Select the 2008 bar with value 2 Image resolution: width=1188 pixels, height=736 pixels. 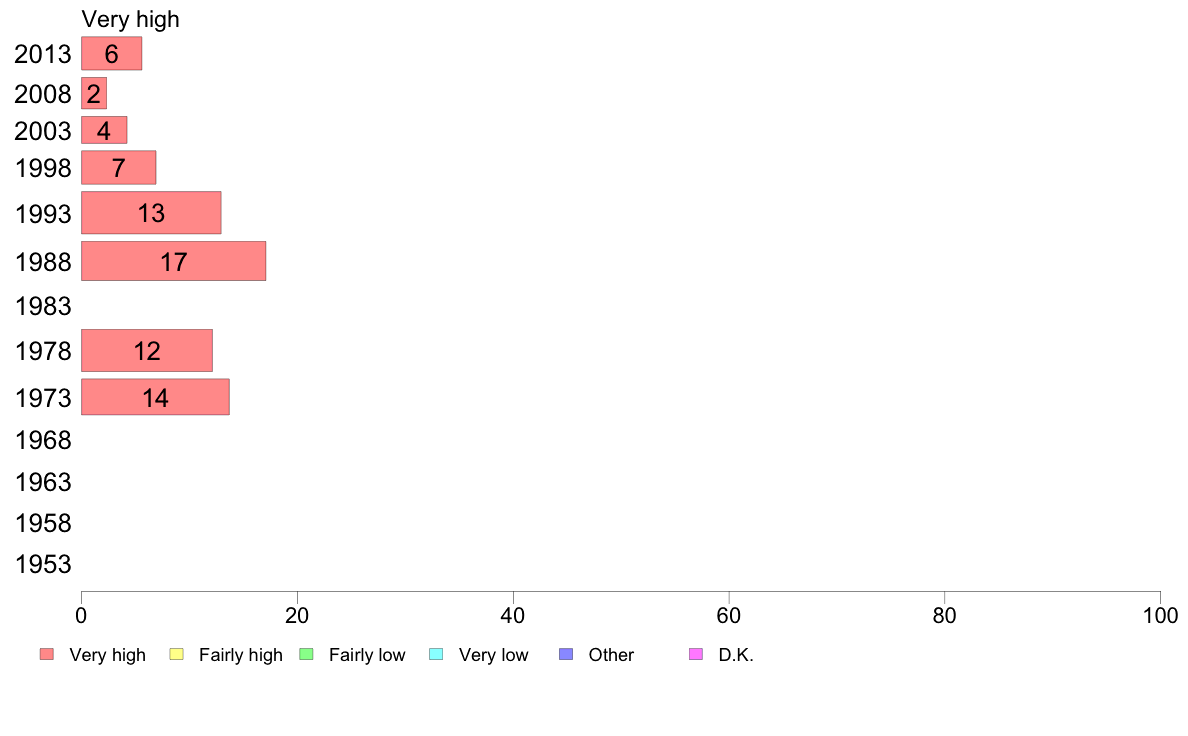(94, 93)
